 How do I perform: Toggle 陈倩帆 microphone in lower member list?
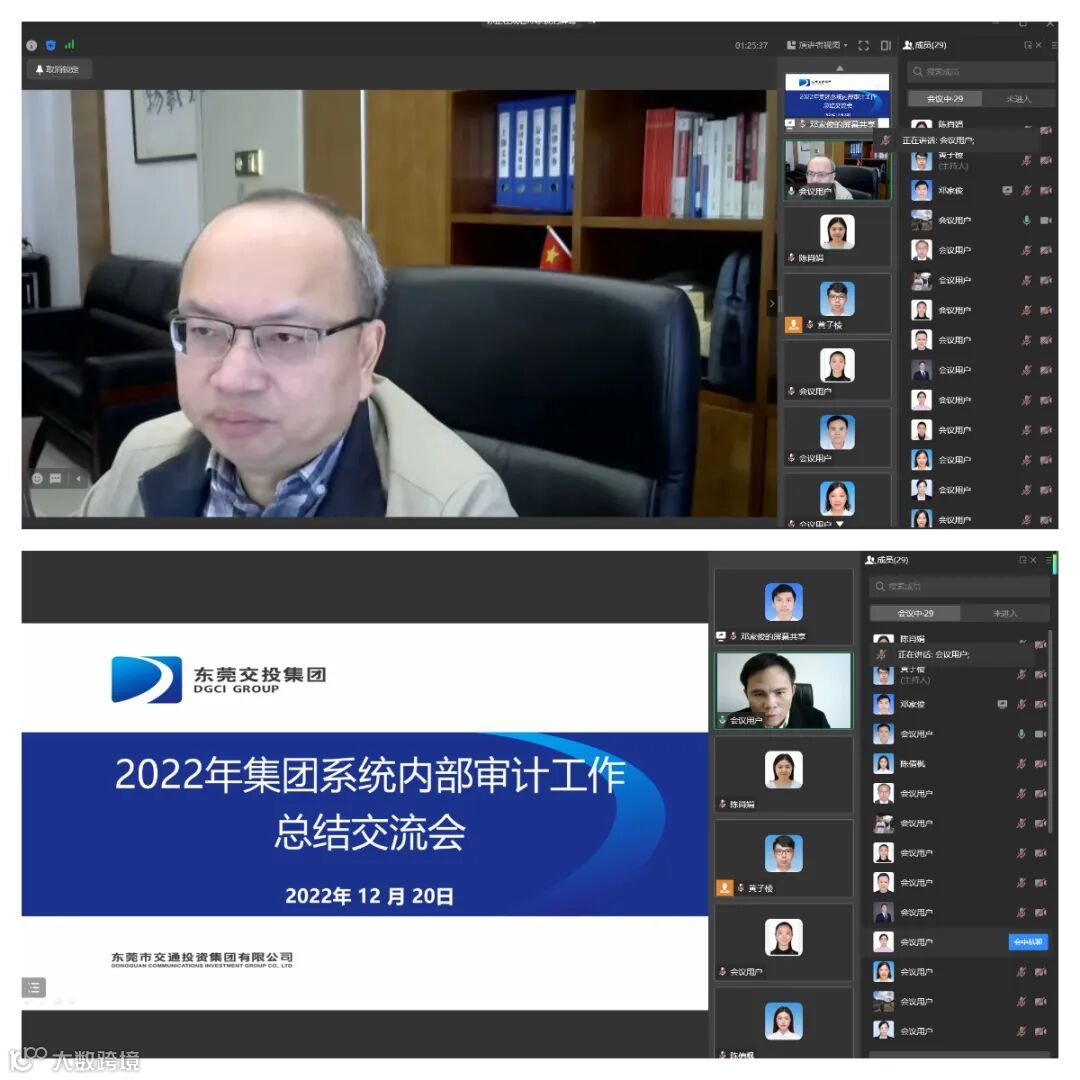pyautogui.click(x=1021, y=764)
